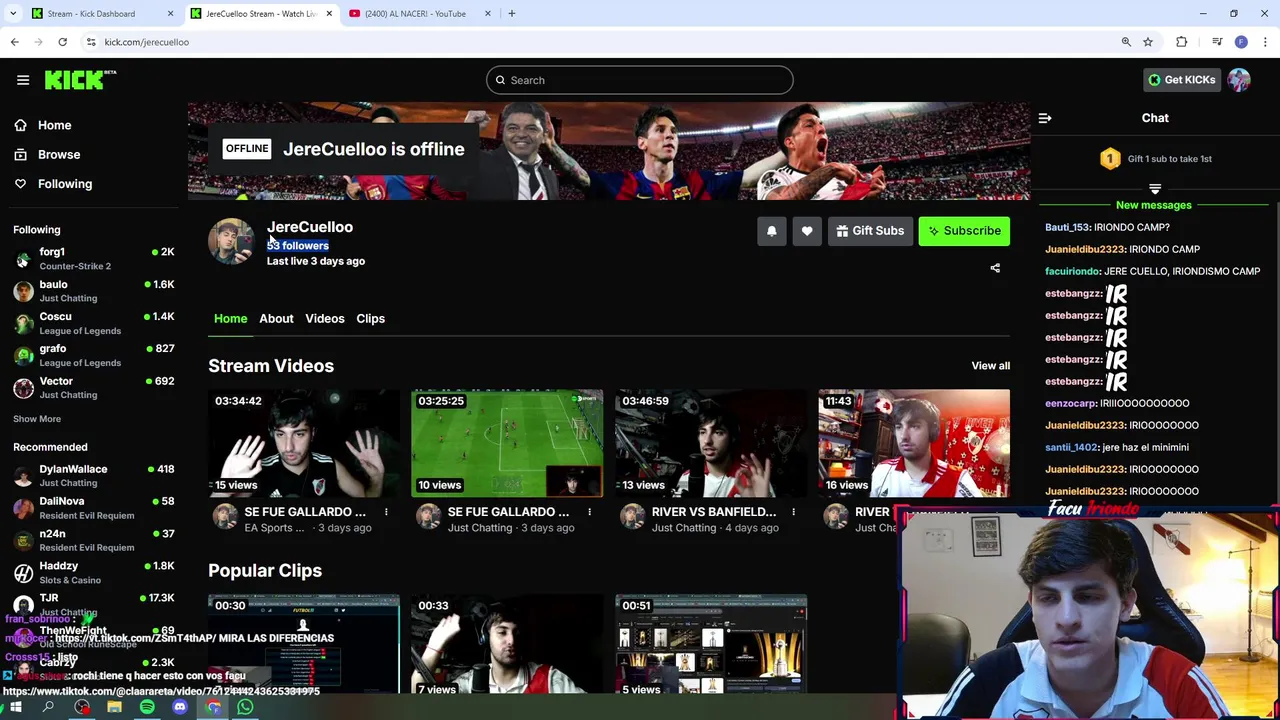The image size is (1280, 720).
Task: Open new browser tab
Action: (x=511, y=14)
